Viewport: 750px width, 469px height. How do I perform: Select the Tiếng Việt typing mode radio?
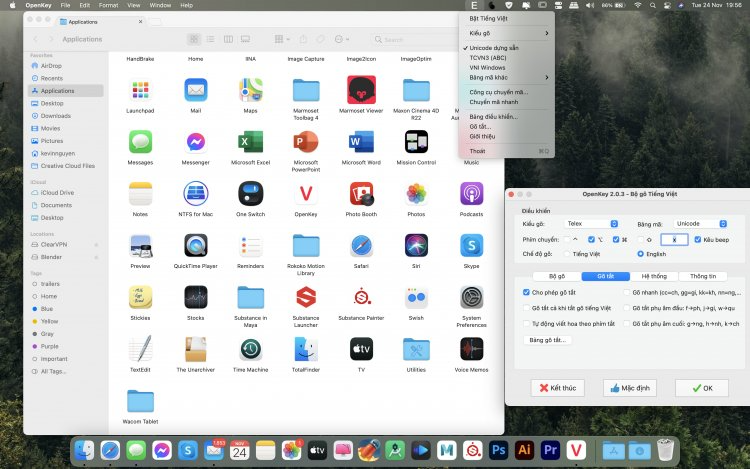point(567,254)
